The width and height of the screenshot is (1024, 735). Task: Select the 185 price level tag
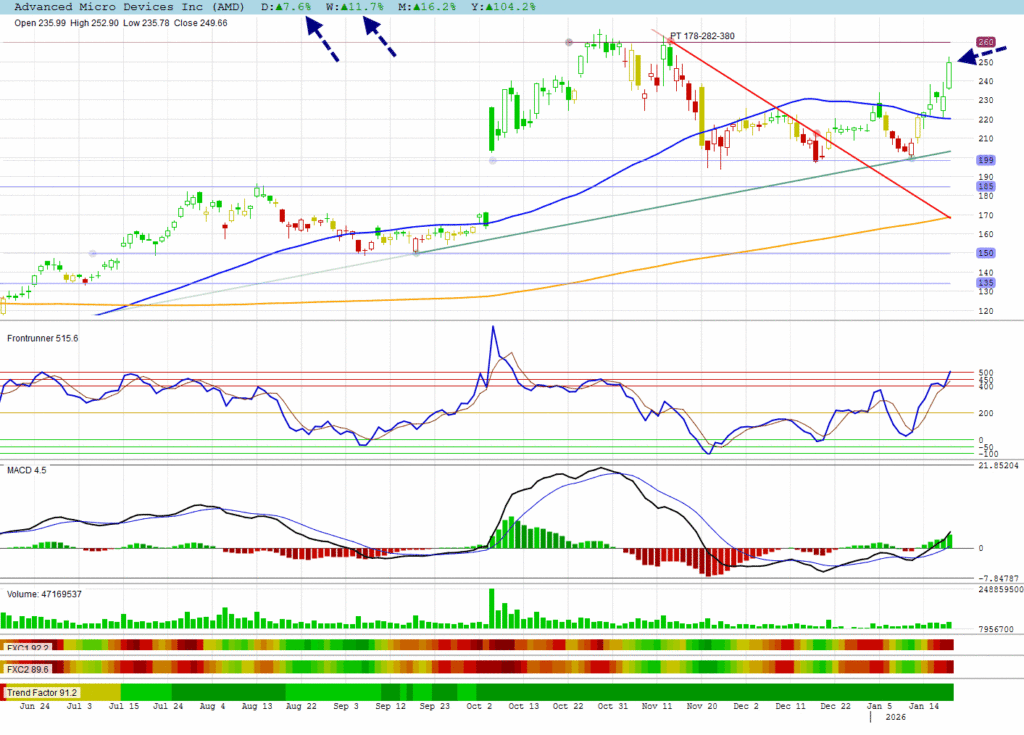pos(985,187)
